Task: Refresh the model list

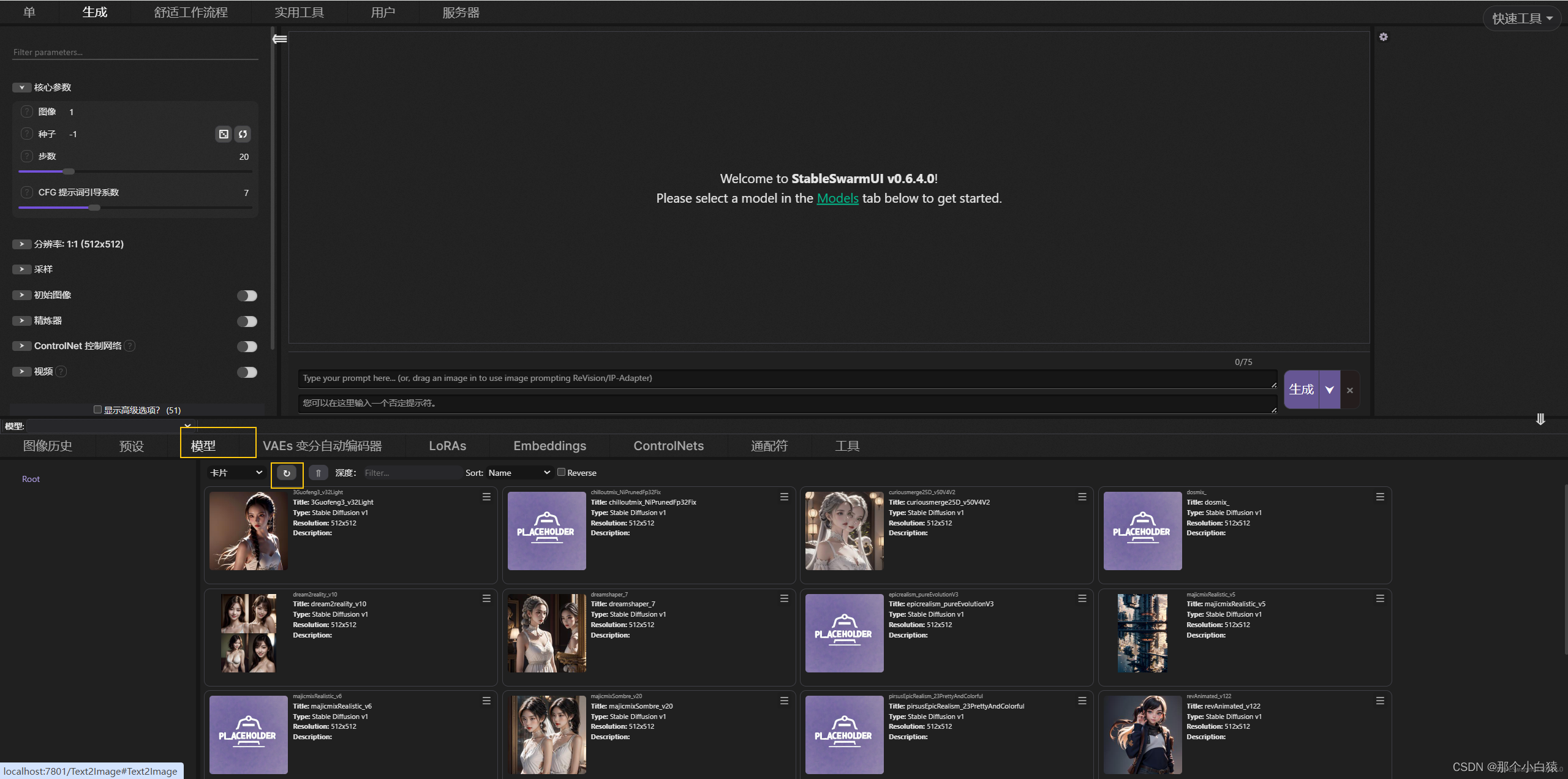Action: 287,473
